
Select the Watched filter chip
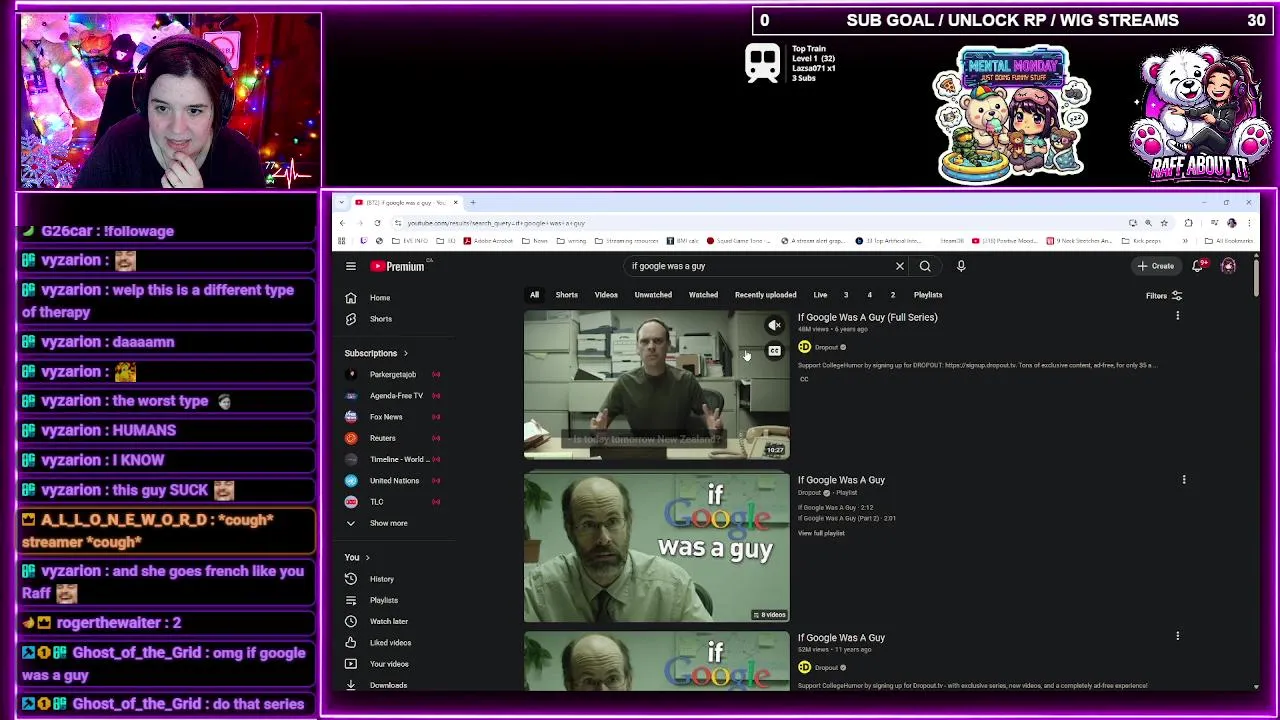703,295
